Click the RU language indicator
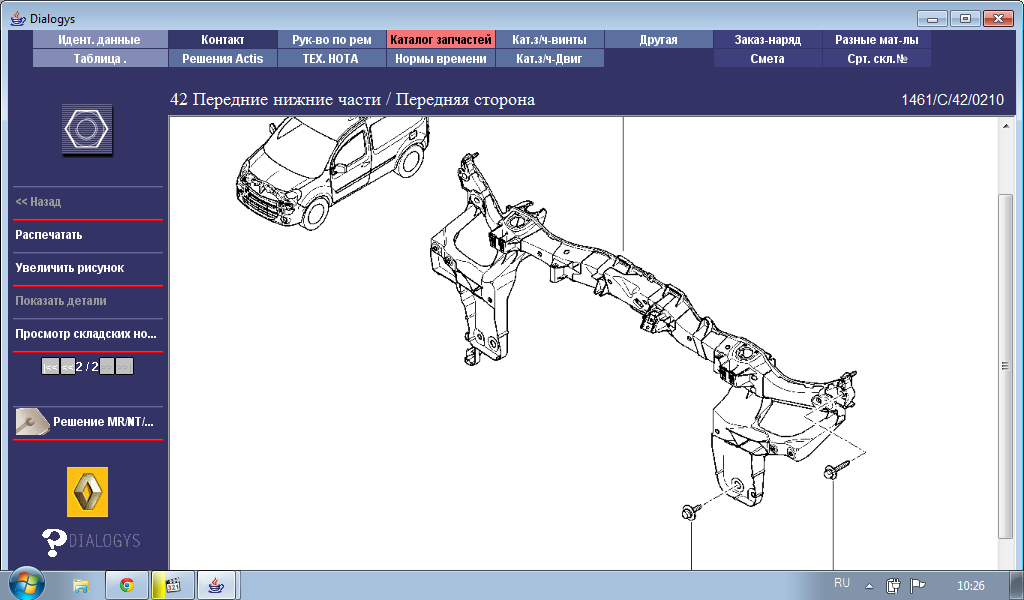Screen dimensions: 1024x600 842,582
